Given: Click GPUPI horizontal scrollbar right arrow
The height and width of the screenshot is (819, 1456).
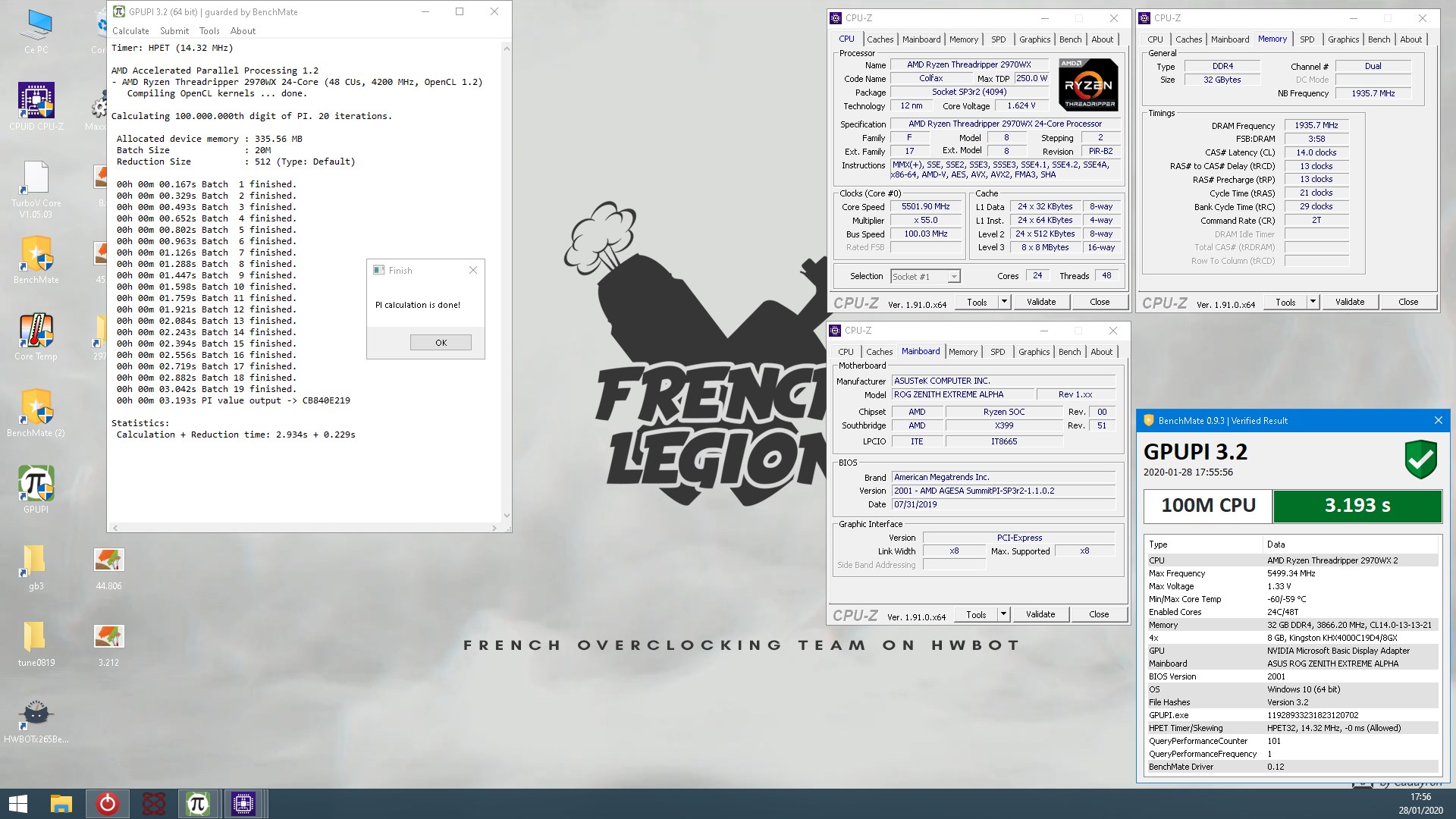Looking at the screenshot, I should tap(494, 528).
